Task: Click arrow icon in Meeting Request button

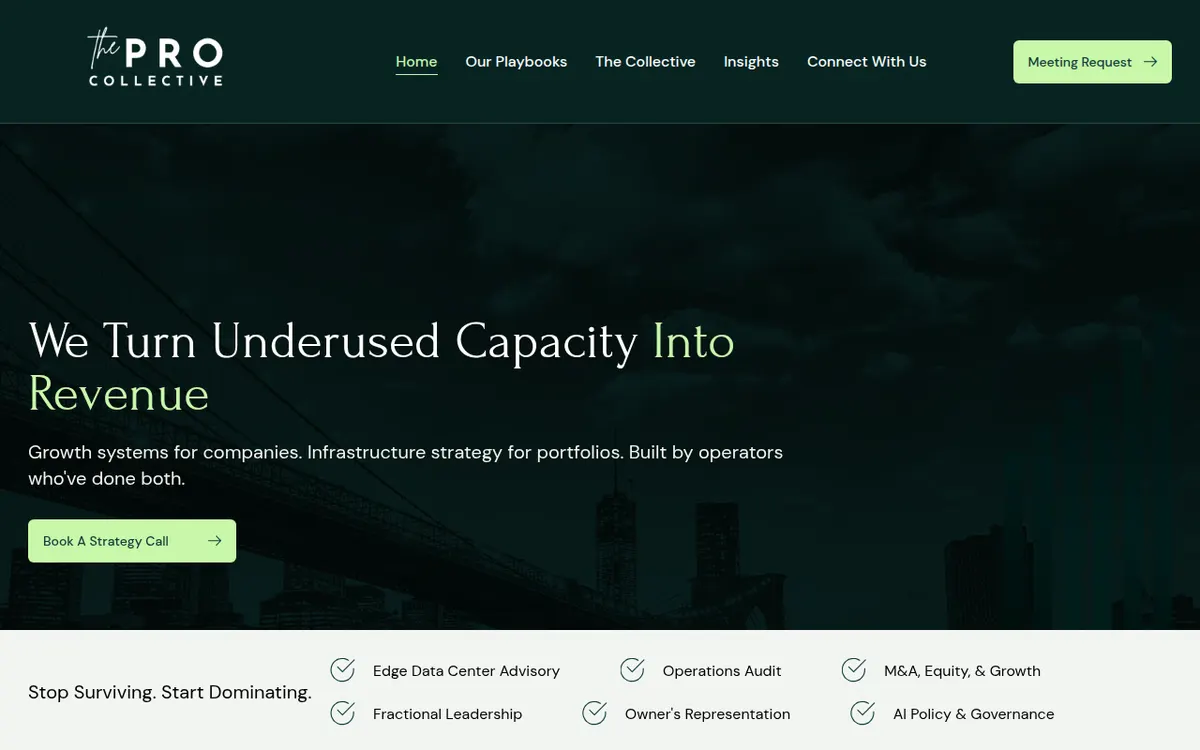Action: pyautogui.click(x=1150, y=62)
